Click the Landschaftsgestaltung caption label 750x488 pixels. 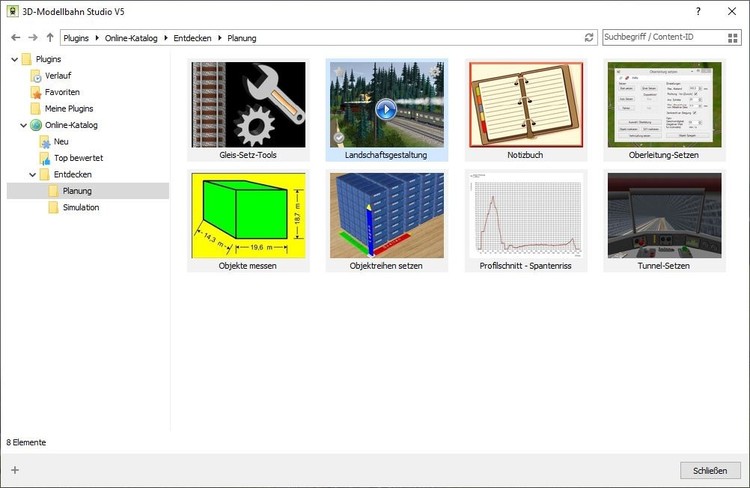[386, 155]
